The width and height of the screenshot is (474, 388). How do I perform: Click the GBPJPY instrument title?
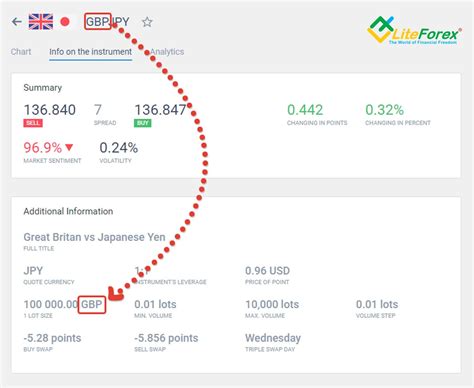(x=107, y=22)
